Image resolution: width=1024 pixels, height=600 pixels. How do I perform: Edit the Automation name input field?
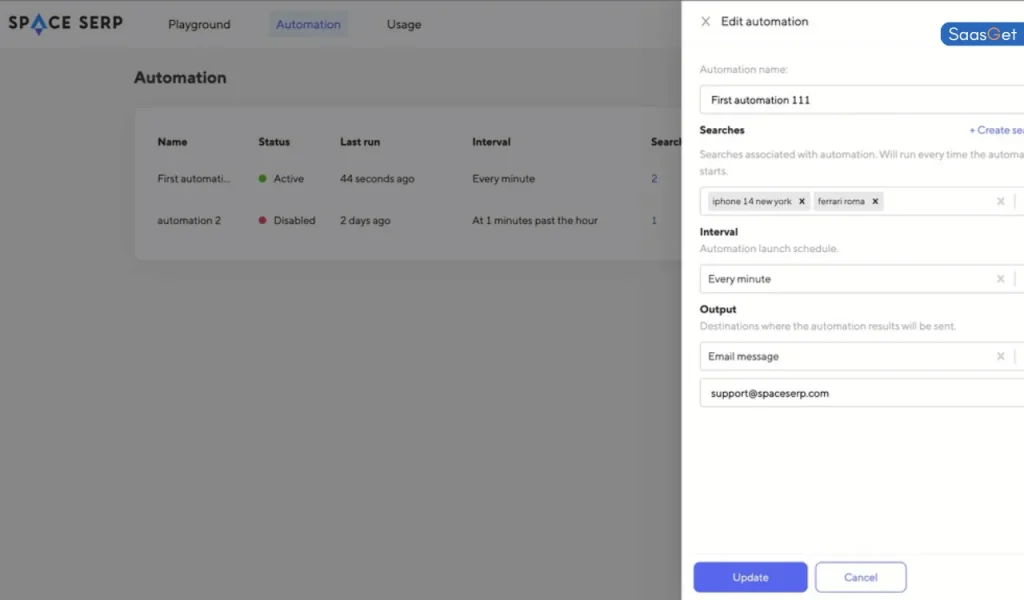[x=861, y=100]
